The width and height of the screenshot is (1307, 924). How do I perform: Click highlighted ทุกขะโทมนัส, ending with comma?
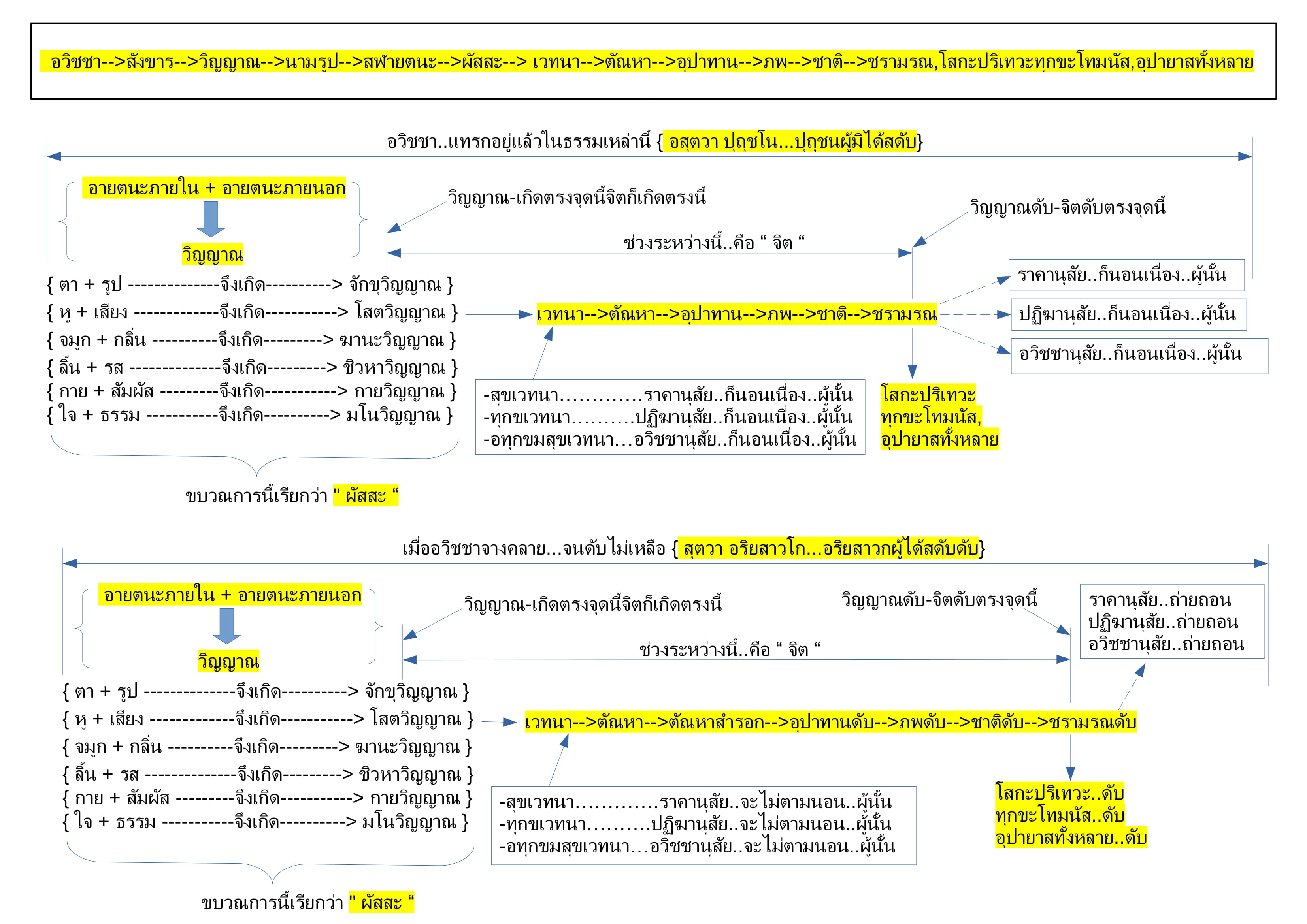tap(931, 417)
